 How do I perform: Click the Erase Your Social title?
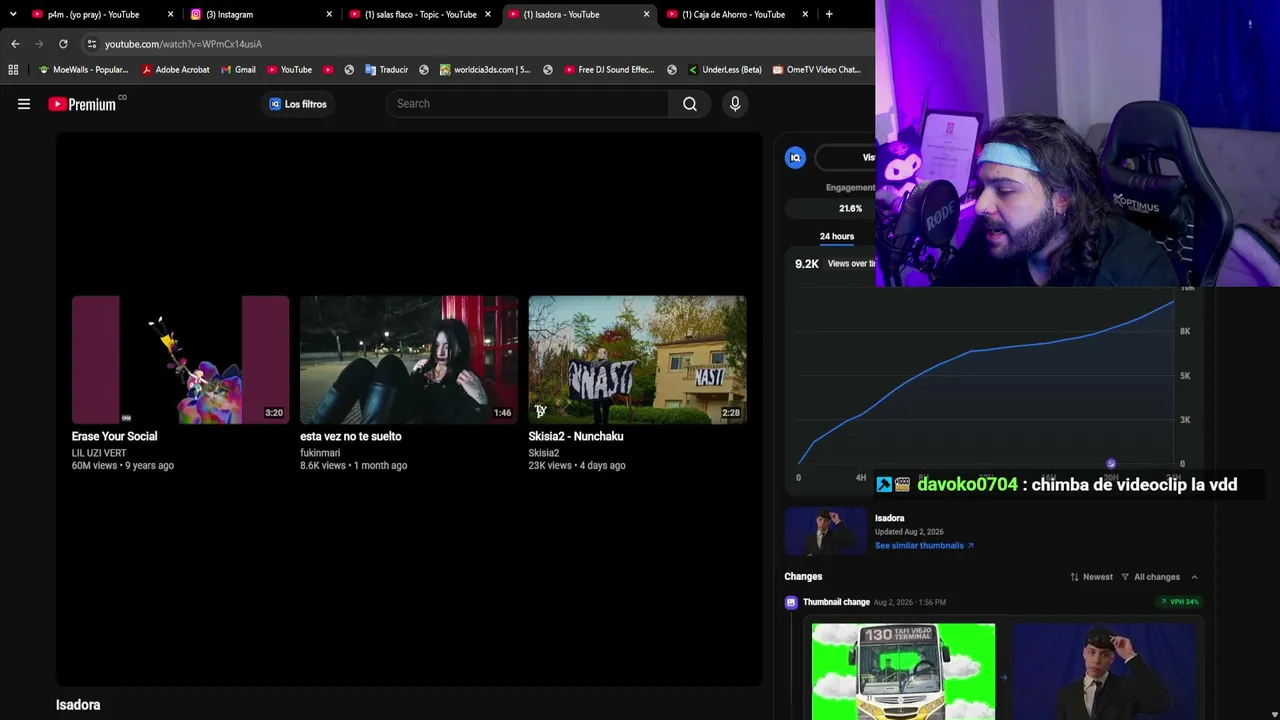point(114,436)
